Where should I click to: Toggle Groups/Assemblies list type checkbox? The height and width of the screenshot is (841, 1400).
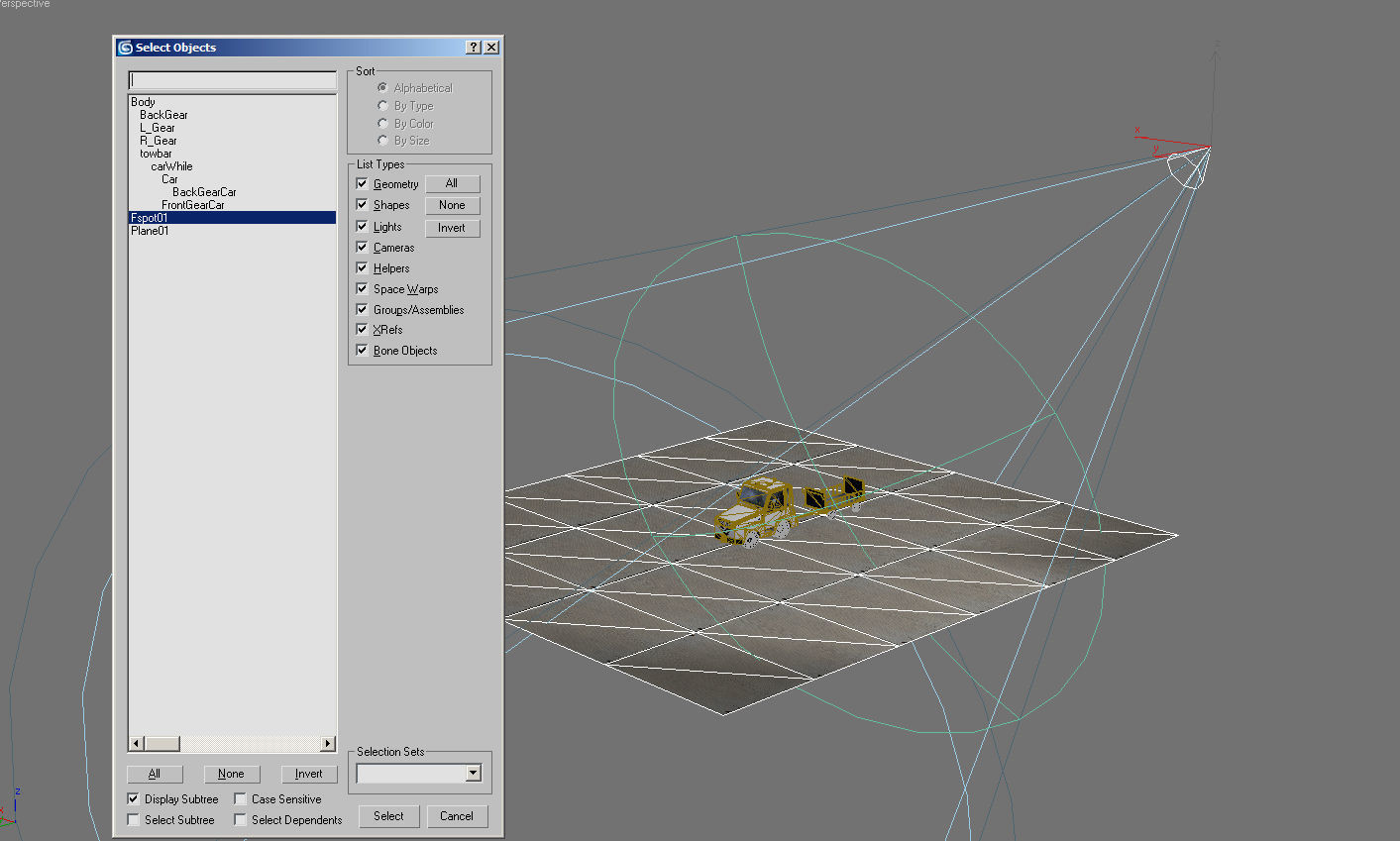point(362,309)
